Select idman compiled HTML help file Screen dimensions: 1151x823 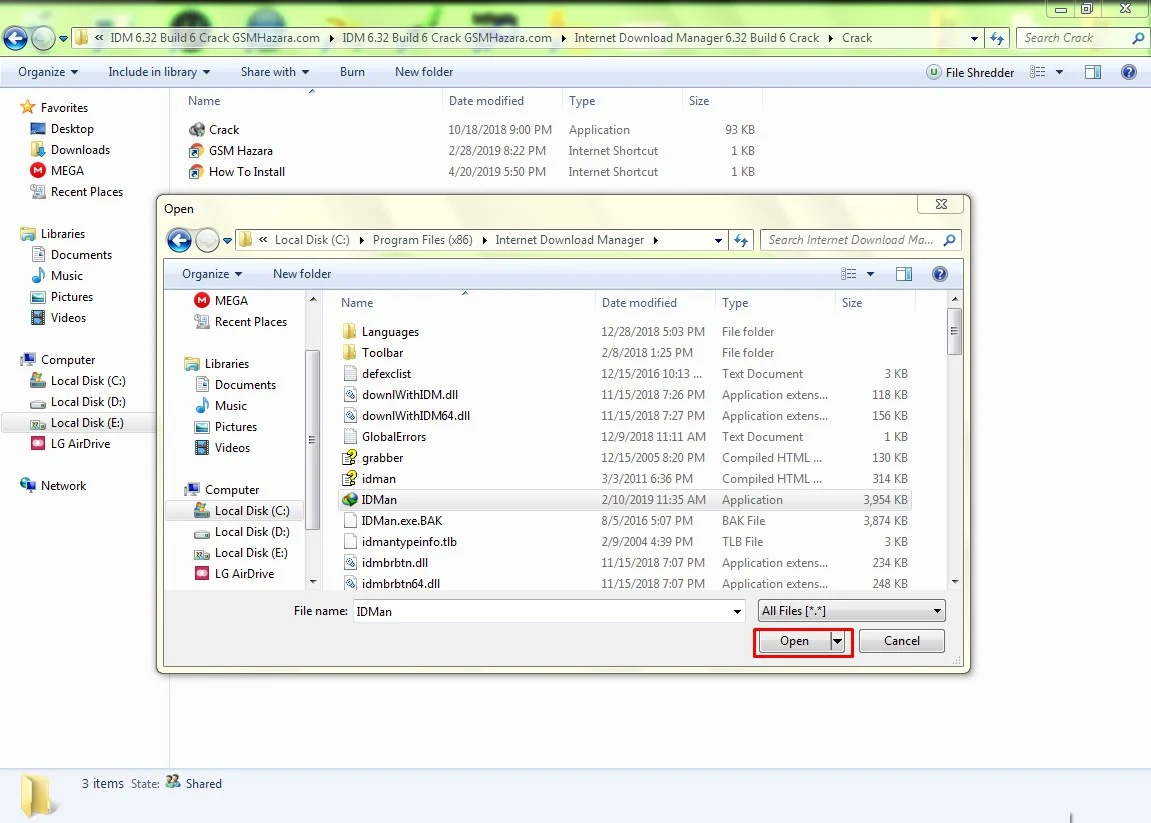coord(379,479)
